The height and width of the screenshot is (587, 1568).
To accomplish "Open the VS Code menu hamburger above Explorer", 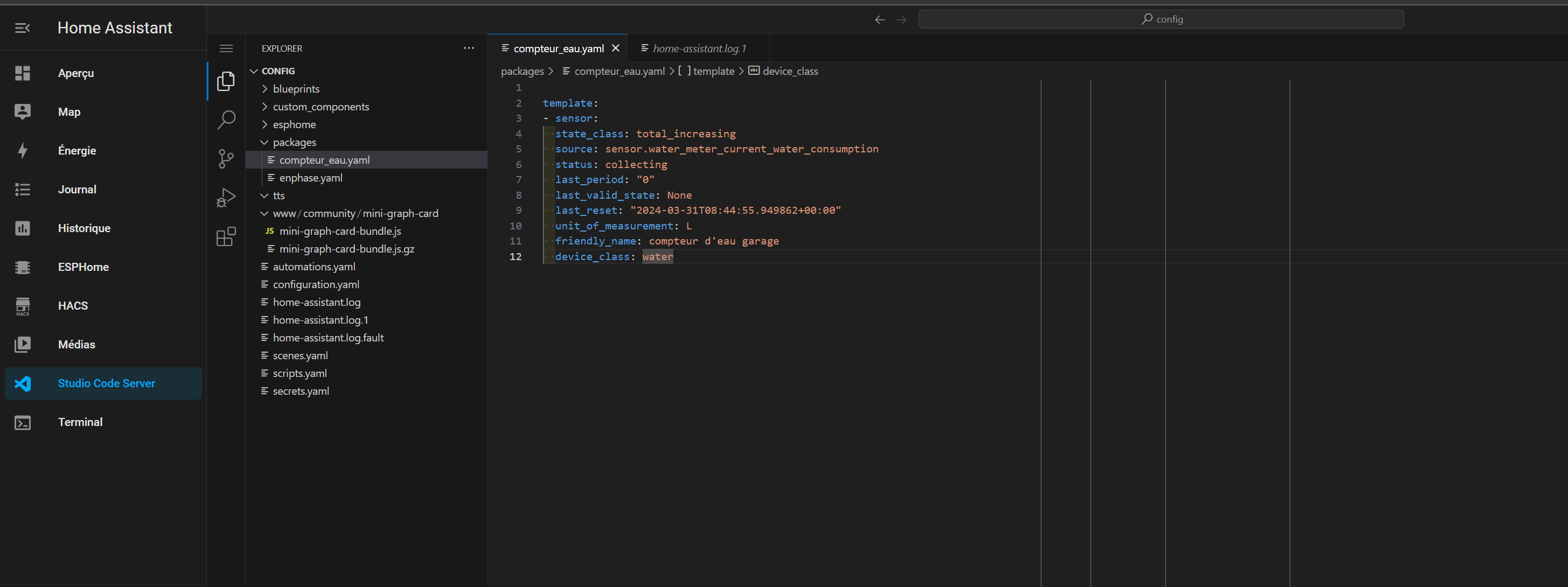I will [226, 48].
